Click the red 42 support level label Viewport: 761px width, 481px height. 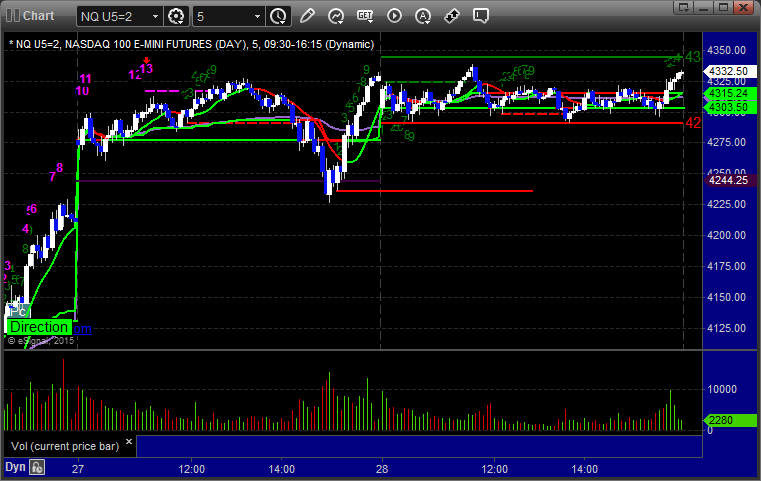(x=693, y=123)
